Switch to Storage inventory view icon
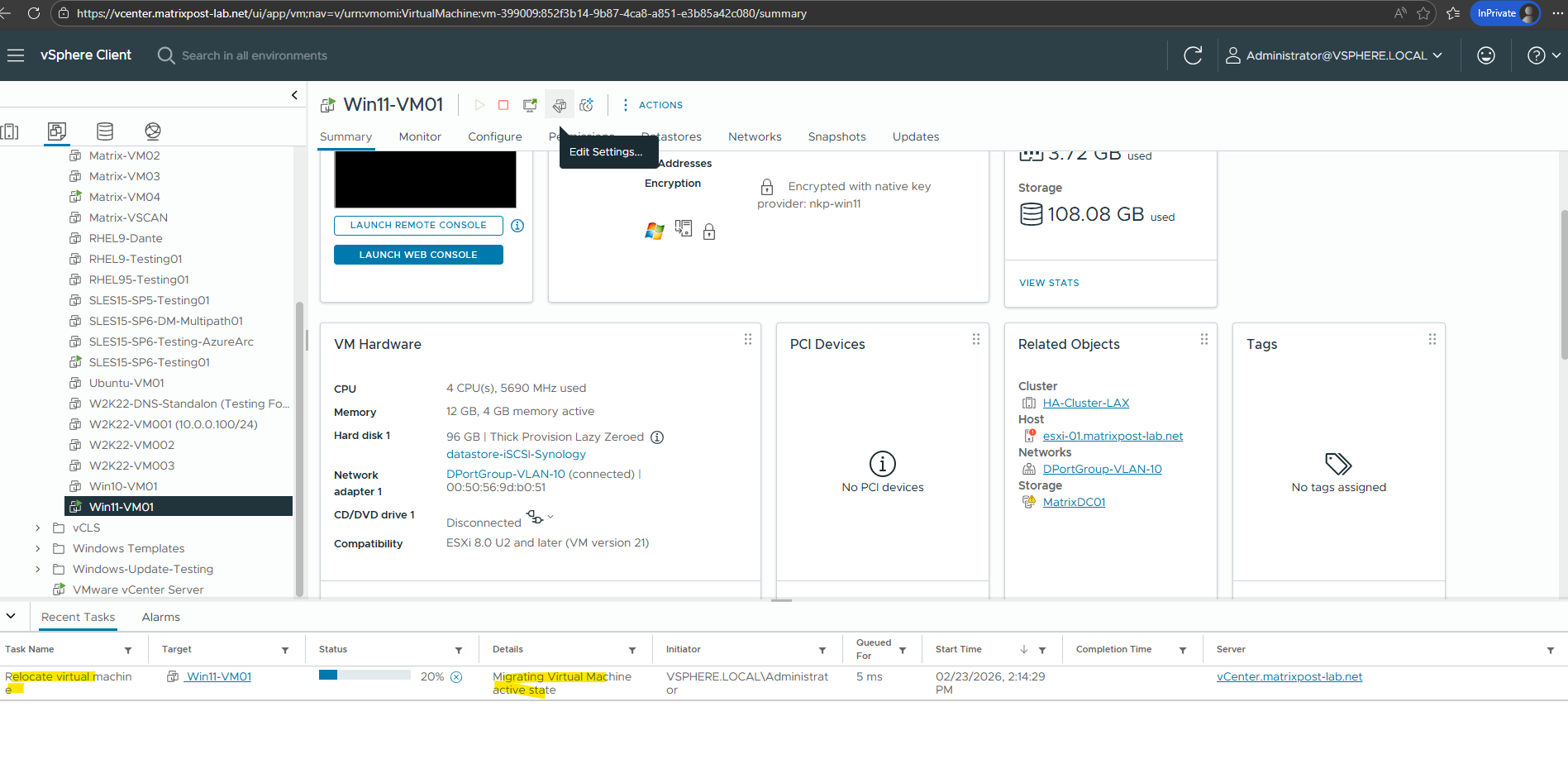1568x764 pixels. pyautogui.click(x=105, y=131)
